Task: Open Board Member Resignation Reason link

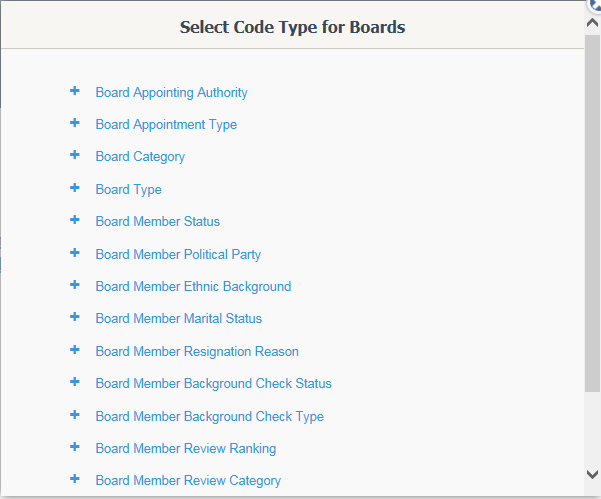Action: pyautogui.click(x=197, y=352)
